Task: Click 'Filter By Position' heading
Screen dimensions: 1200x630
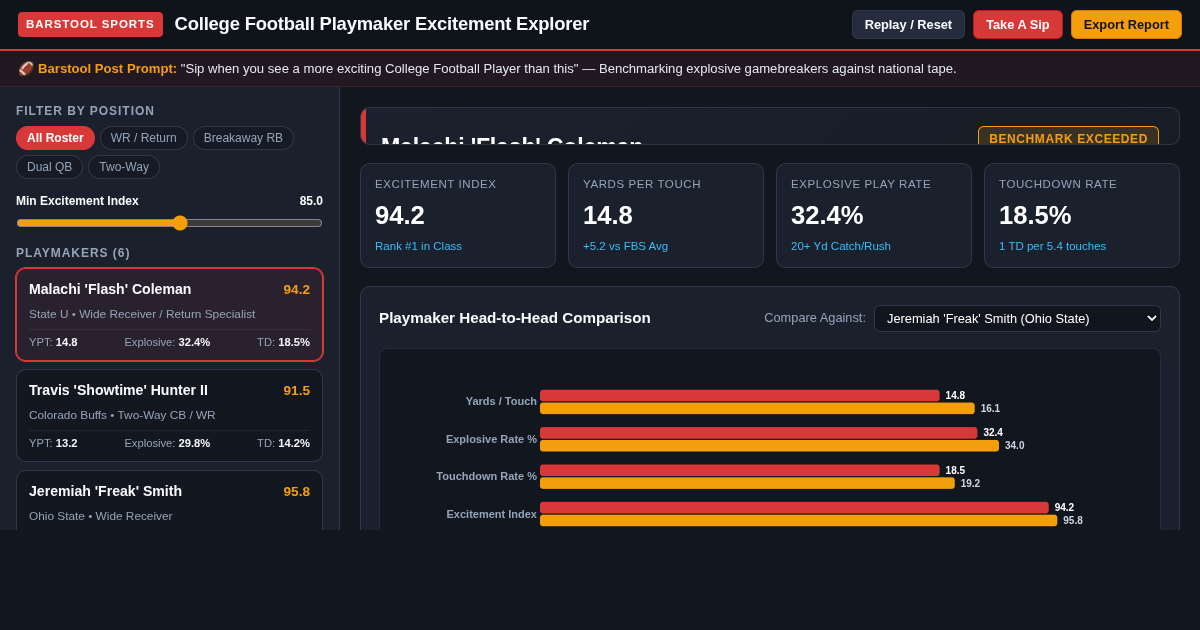Action: 85,111
